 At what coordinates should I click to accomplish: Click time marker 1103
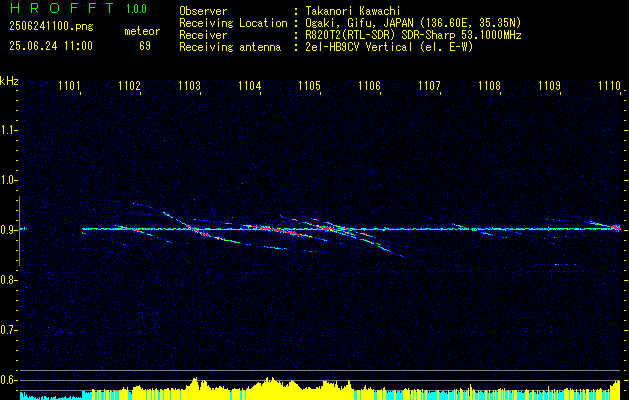(x=189, y=85)
